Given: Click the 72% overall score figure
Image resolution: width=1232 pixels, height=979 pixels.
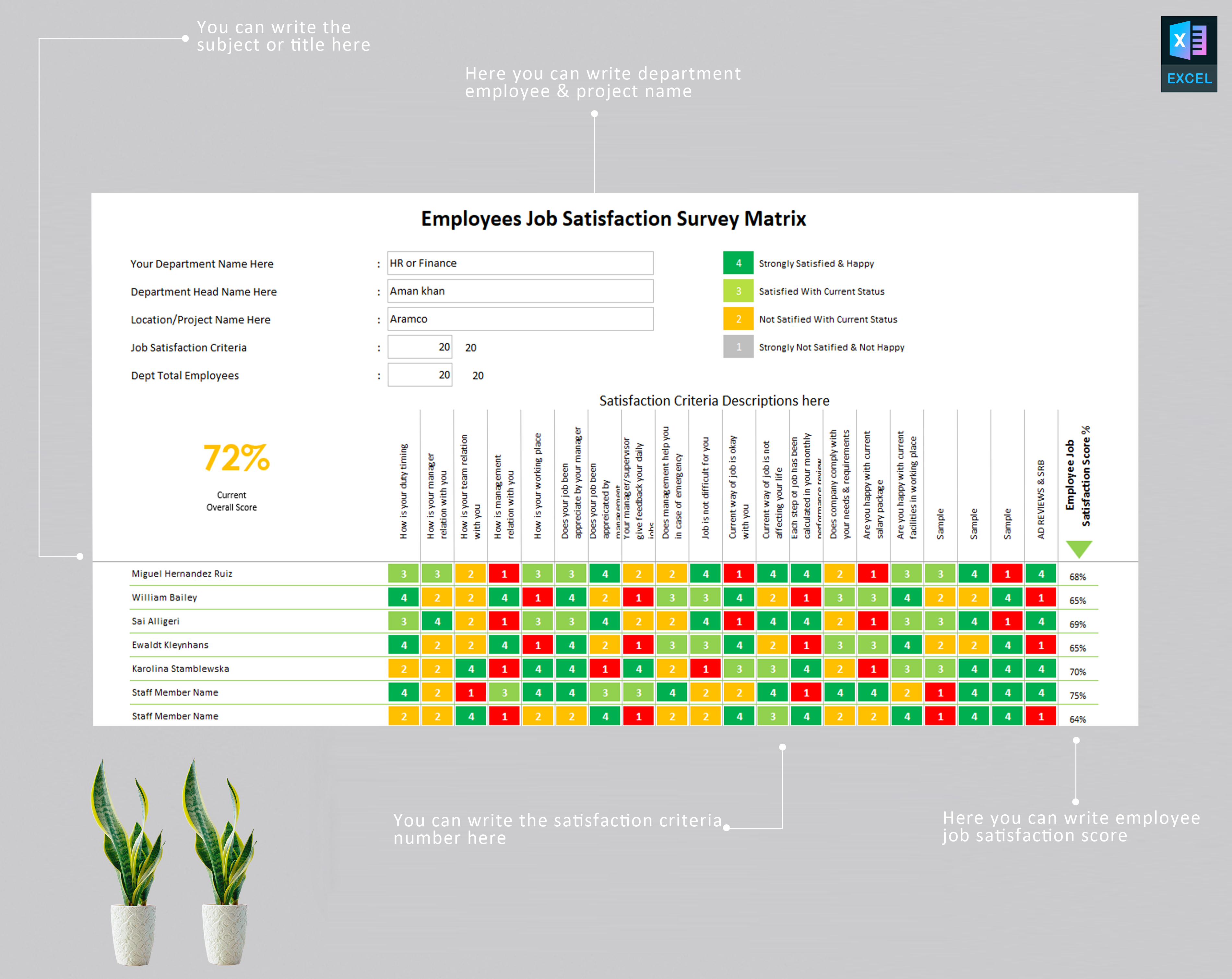Looking at the screenshot, I should pos(236,458).
